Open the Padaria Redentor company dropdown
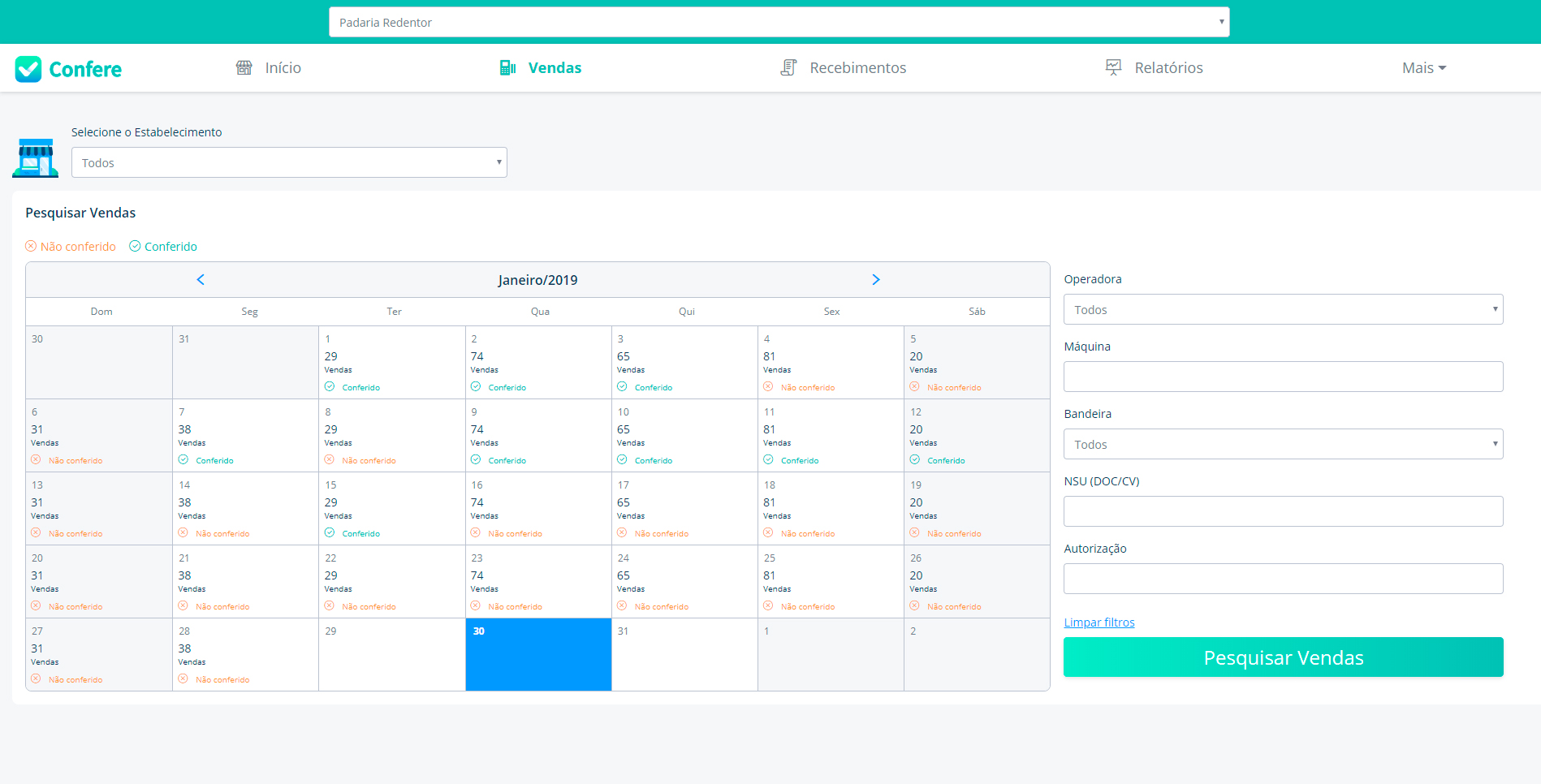 (779, 22)
